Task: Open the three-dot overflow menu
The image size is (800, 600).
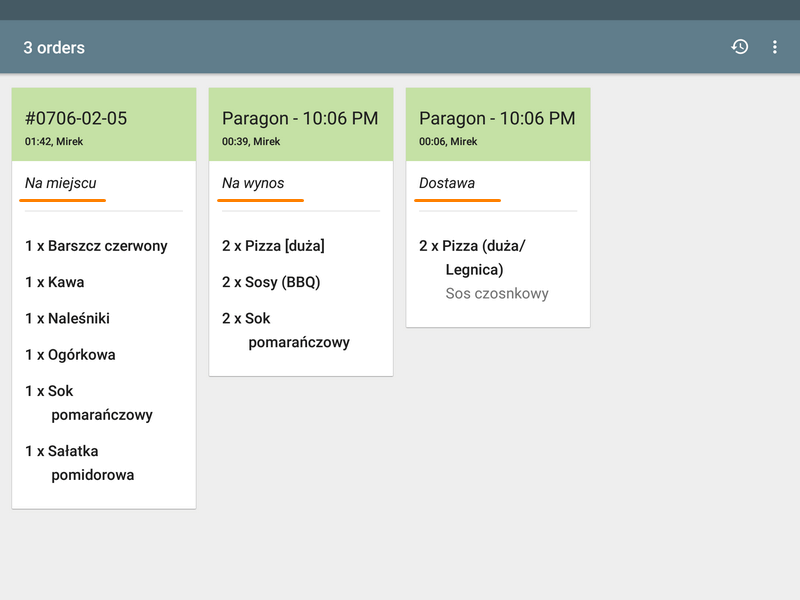Action: point(775,47)
